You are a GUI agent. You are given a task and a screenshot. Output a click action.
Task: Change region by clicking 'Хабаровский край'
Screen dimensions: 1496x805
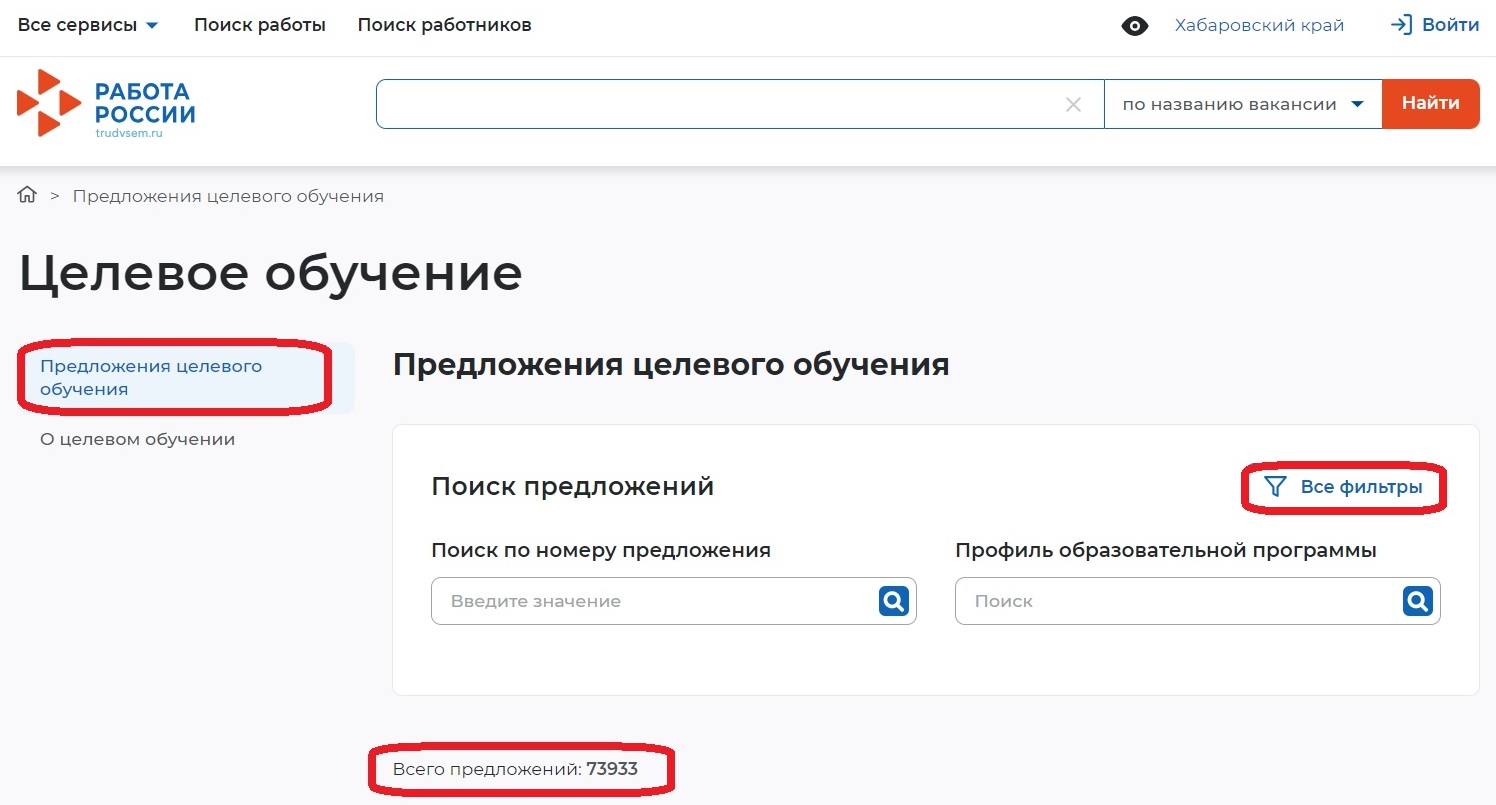[1259, 24]
